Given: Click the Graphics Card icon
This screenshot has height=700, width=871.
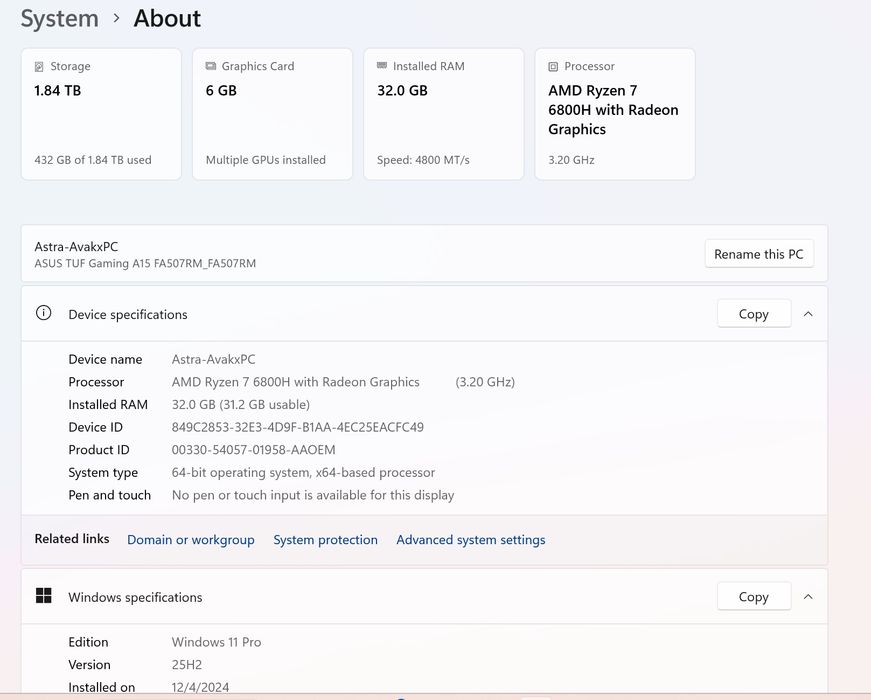Looking at the screenshot, I should coord(211,67).
